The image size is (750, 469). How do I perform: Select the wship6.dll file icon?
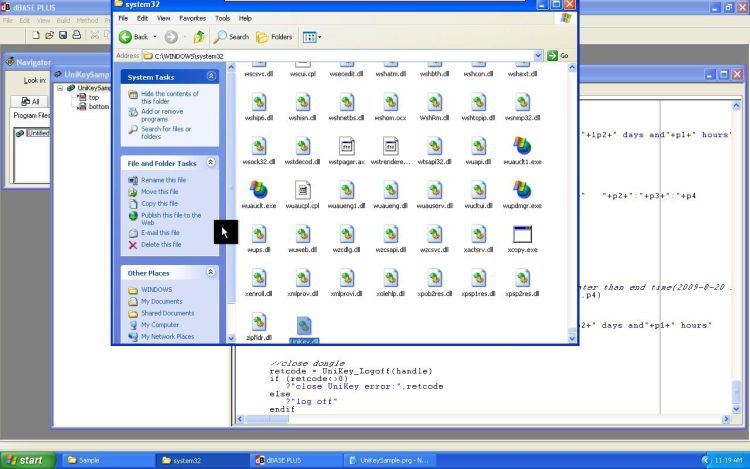click(259, 102)
